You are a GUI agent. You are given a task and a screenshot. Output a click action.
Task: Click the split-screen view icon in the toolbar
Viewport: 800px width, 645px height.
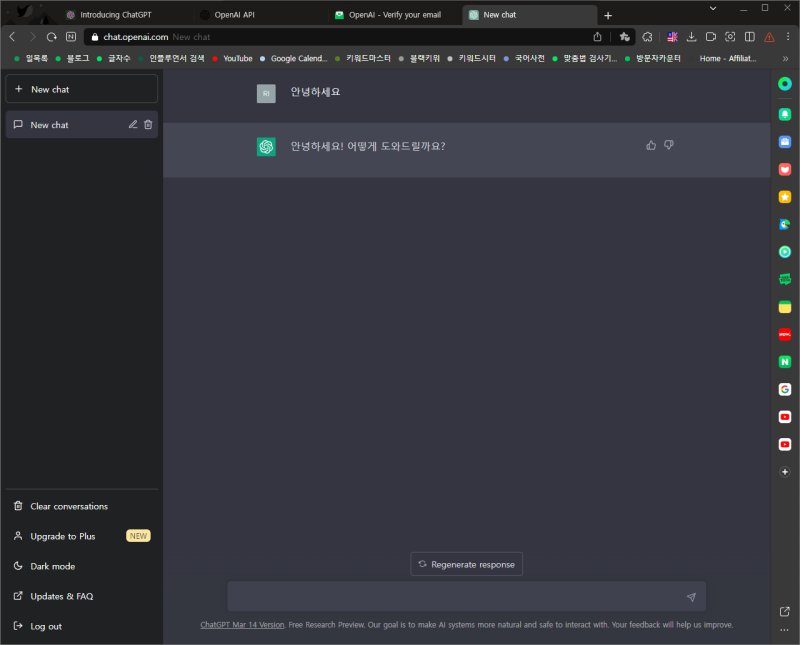tap(750, 35)
